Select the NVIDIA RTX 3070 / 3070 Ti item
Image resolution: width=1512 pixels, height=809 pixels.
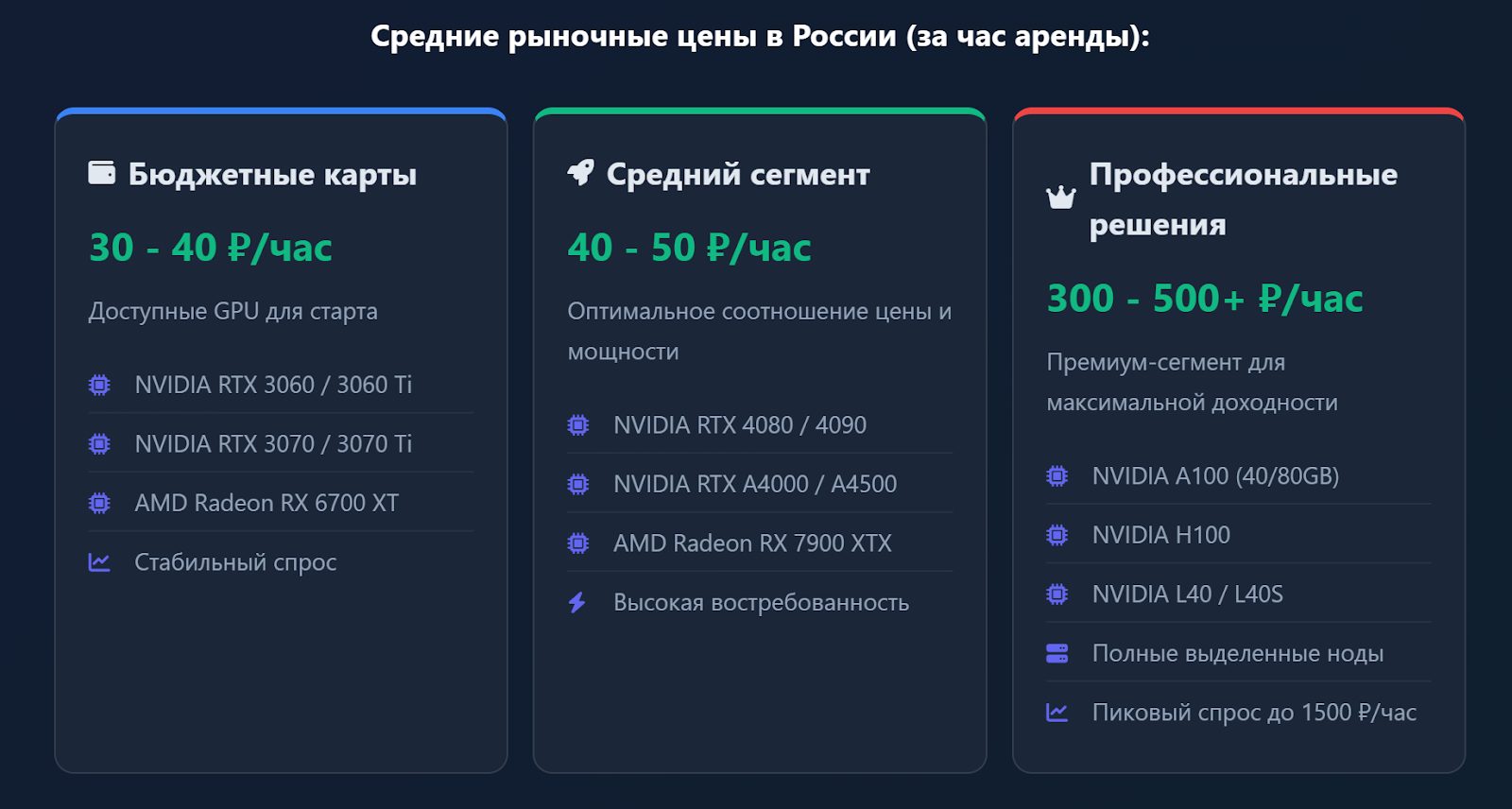point(273,443)
